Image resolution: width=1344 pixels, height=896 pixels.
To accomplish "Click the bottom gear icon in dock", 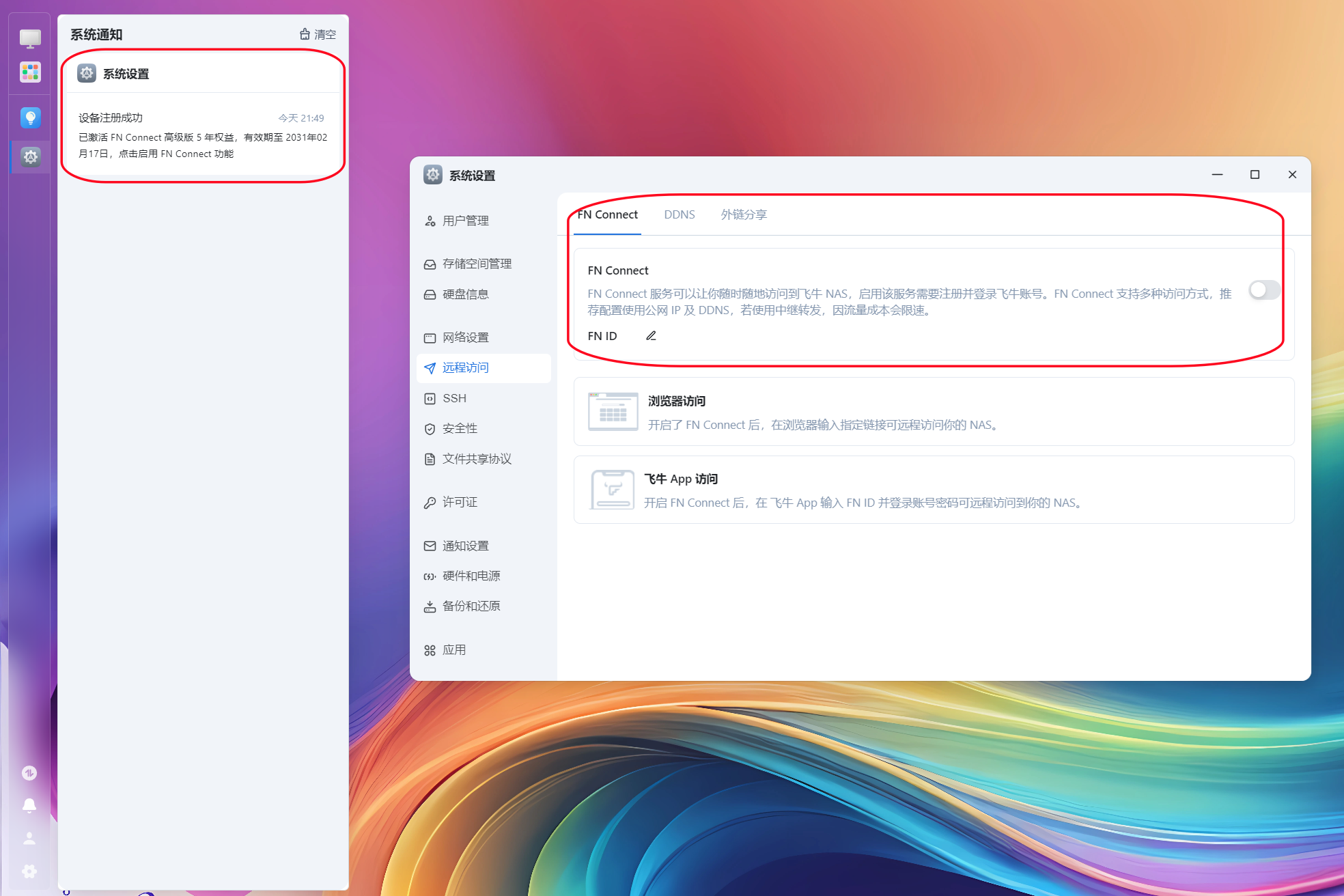I will pyautogui.click(x=29, y=871).
